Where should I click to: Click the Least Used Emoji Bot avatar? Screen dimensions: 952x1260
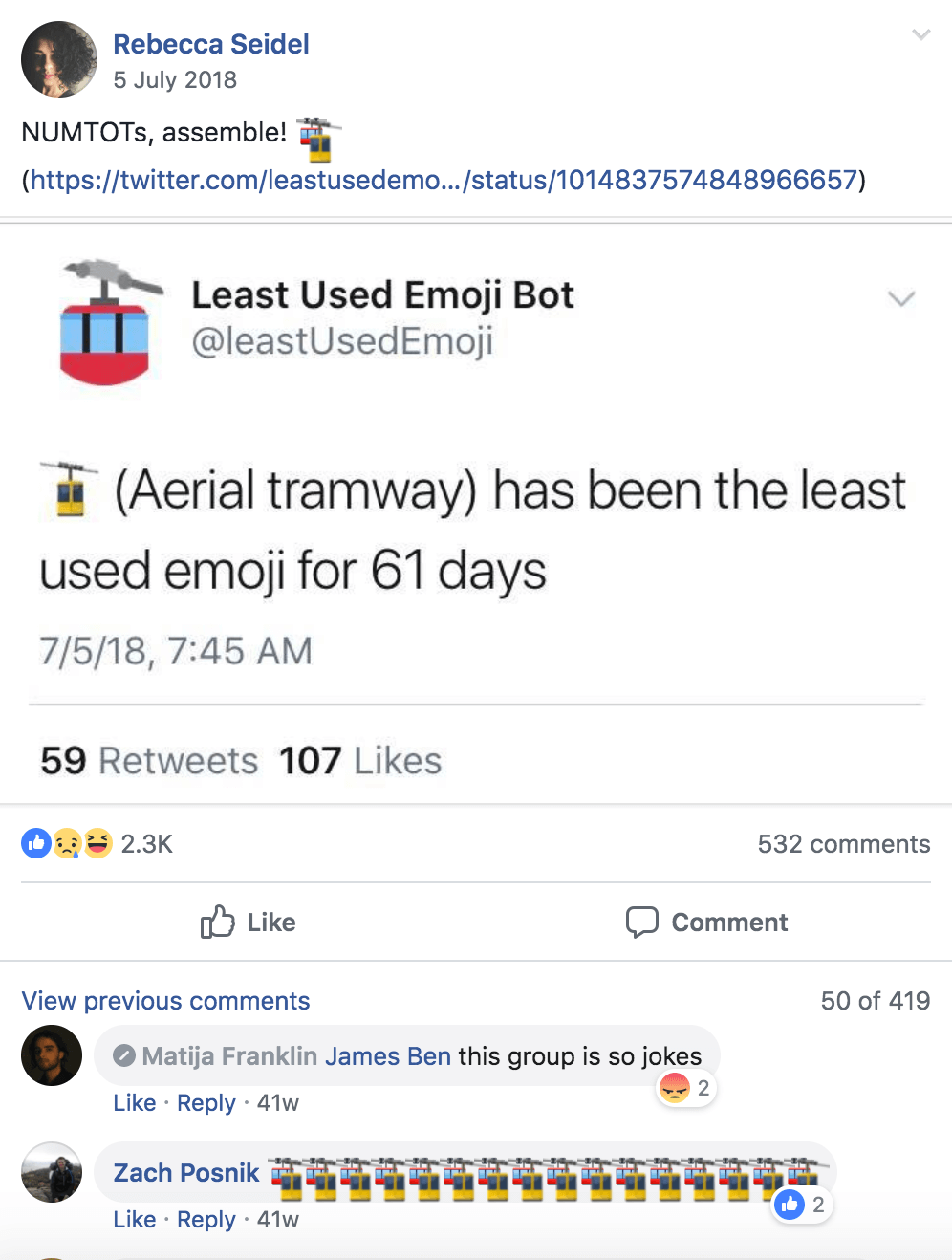coord(106,321)
